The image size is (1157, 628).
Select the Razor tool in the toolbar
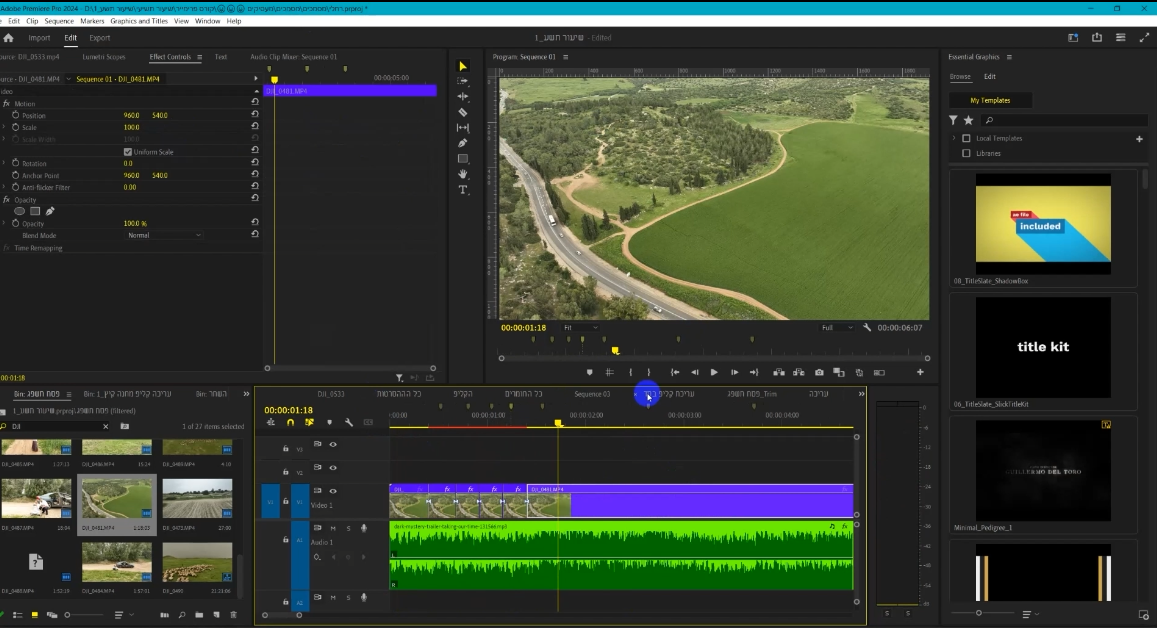click(463, 112)
